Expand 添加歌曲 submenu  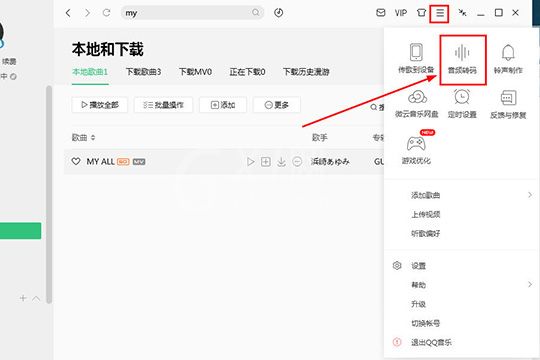(462, 195)
